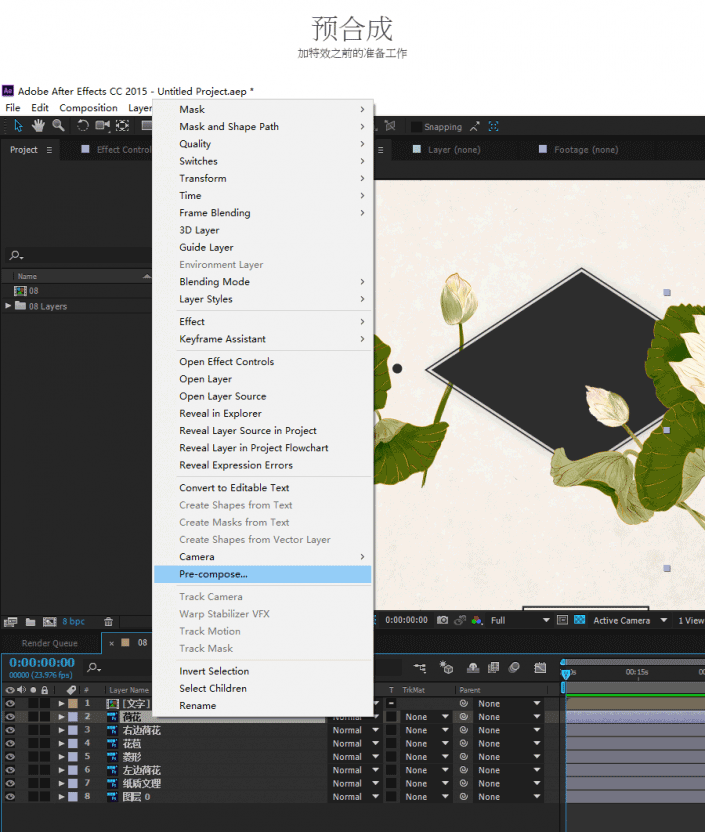Hide the 花苞 layer eye icon
The height and width of the screenshot is (832, 705).
10,743
